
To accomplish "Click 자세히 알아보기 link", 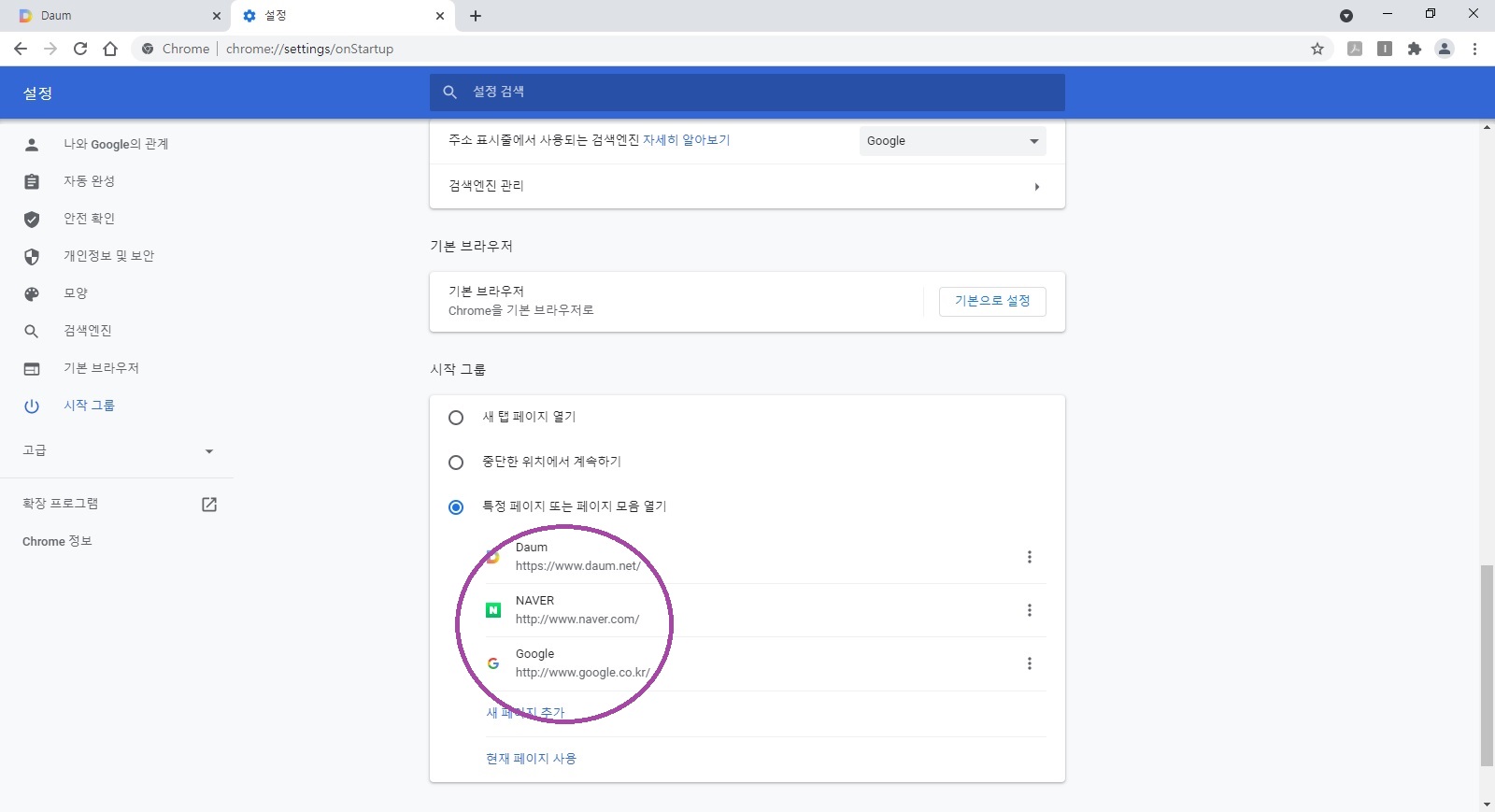I will pyautogui.click(x=686, y=140).
